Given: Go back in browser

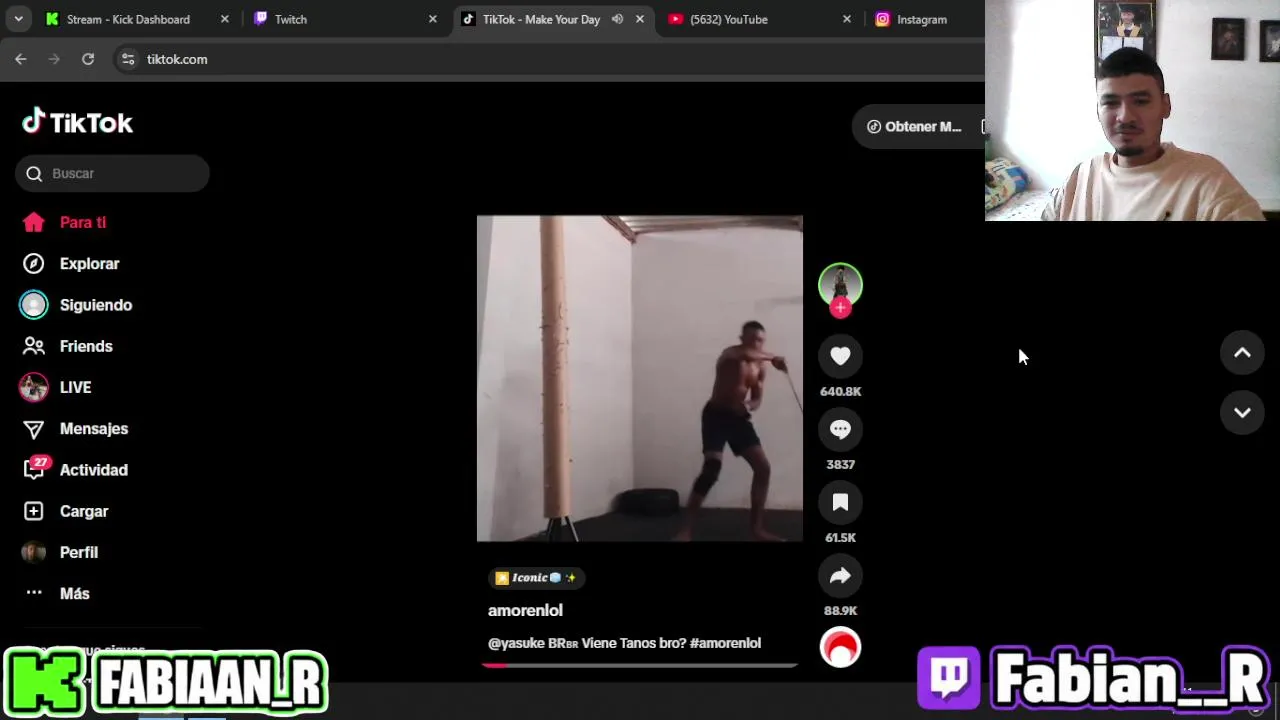Looking at the screenshot, I should tap(21, 59).
